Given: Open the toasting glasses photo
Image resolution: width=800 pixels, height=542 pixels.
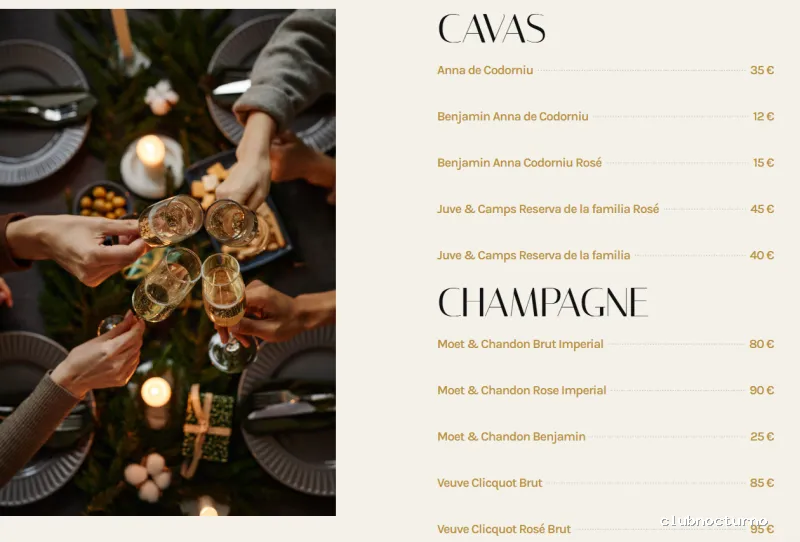Looking at the screenshot, I should pos(168,262).
